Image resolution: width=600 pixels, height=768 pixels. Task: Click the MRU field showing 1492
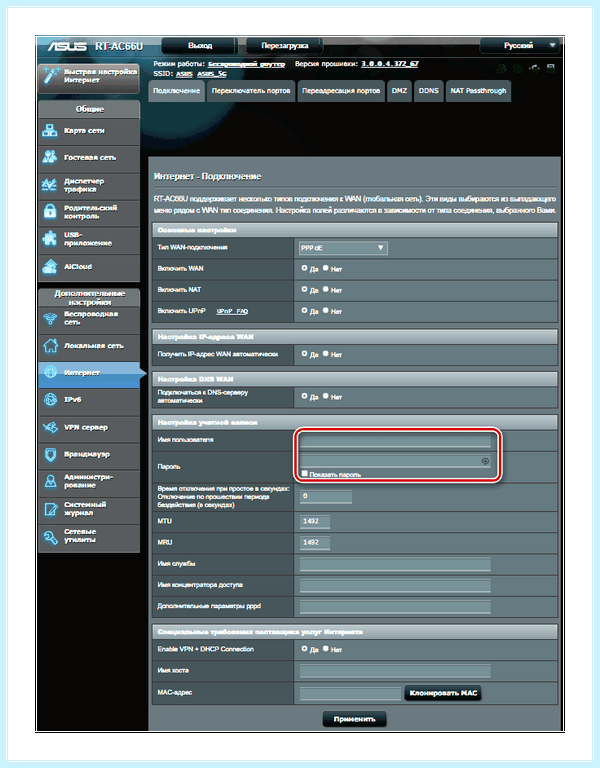[314, 542]
